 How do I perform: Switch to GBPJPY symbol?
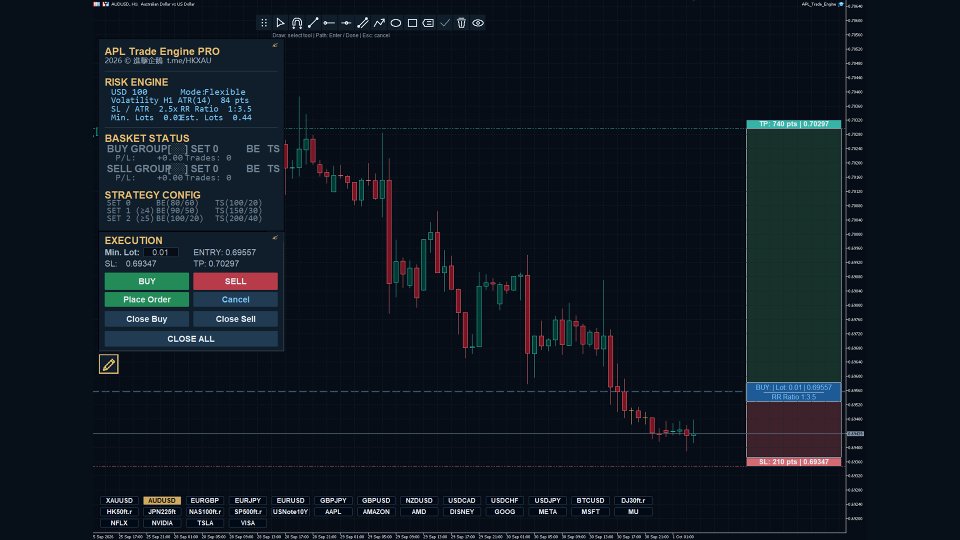(334, 500)
